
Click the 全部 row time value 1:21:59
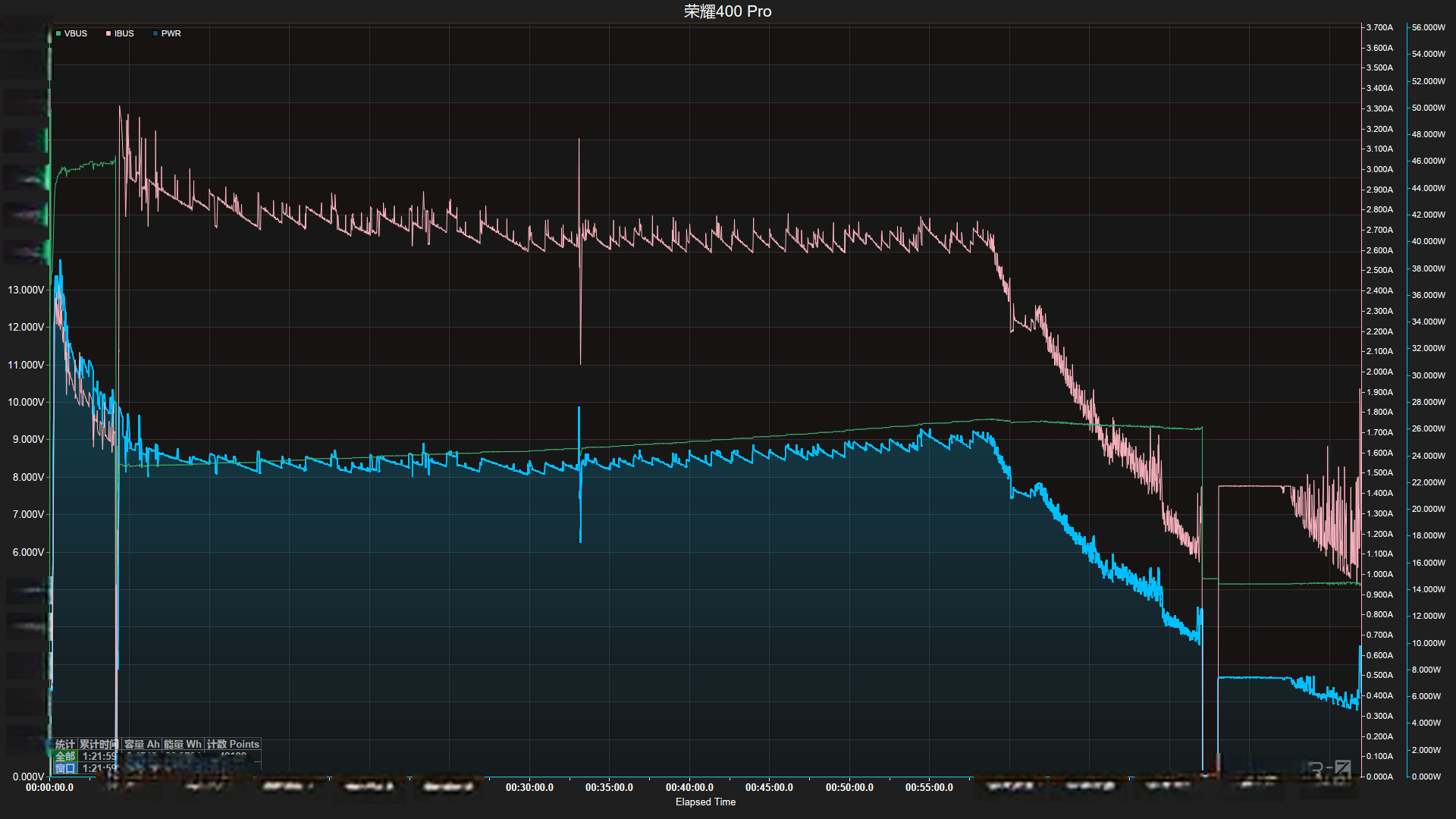(x=99, y=756)
